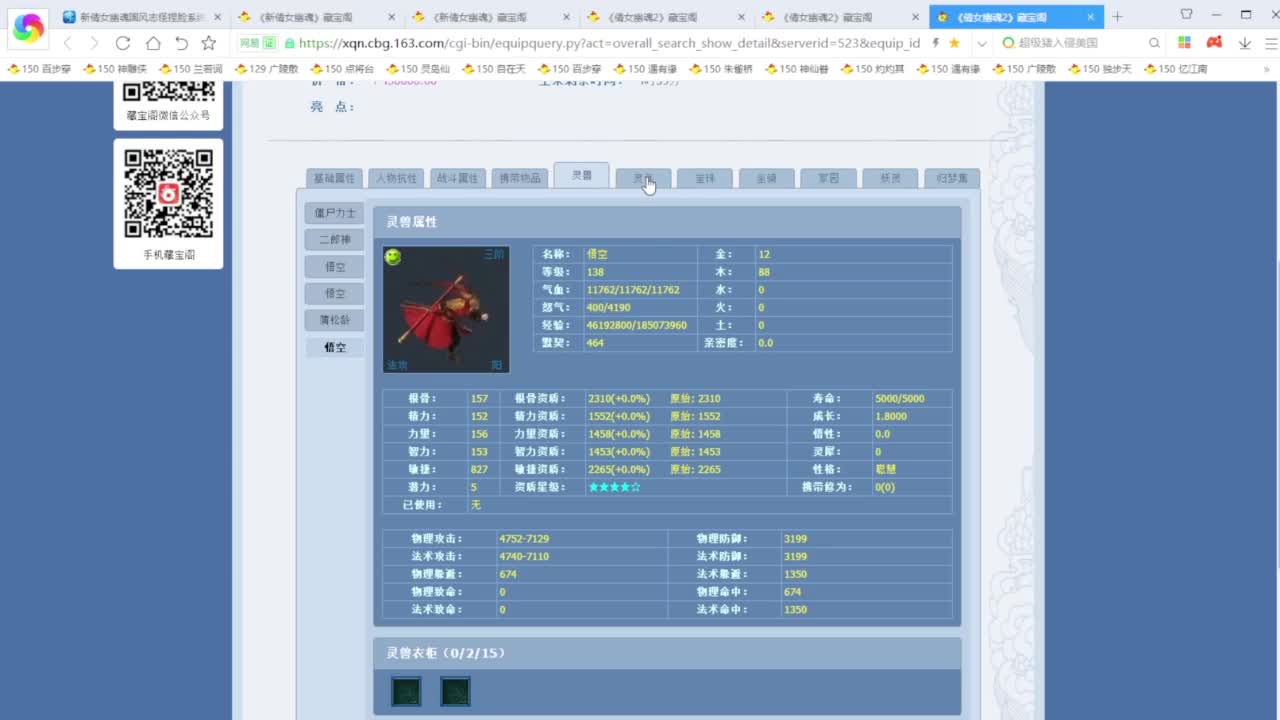Click the highlighted 悟空 pet entry

[x=335, y=347]
